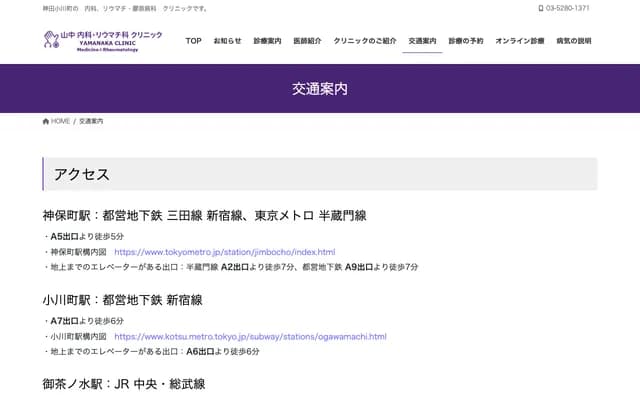Select 医師紹介 in the navigation bar
The width and height of the screenshot is (640, 400).
(x=308, y=41)
